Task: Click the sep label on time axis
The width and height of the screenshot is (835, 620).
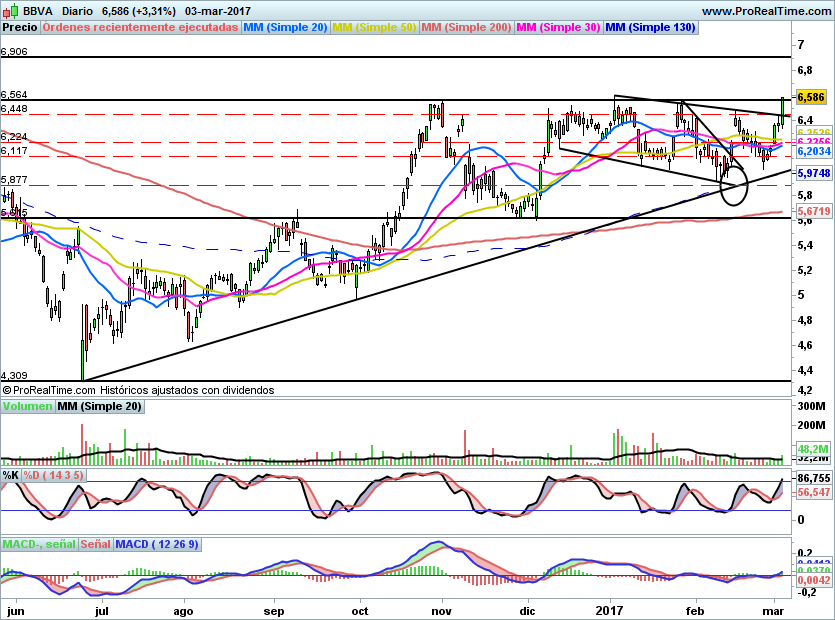Action: (274, 611)
